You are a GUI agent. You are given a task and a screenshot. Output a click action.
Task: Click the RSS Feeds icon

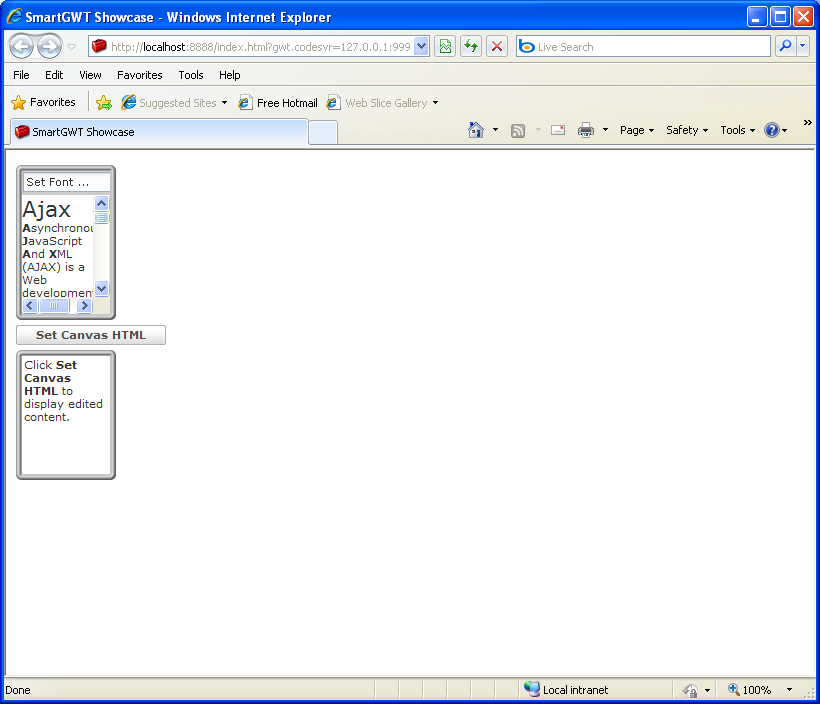pos(518,130)
